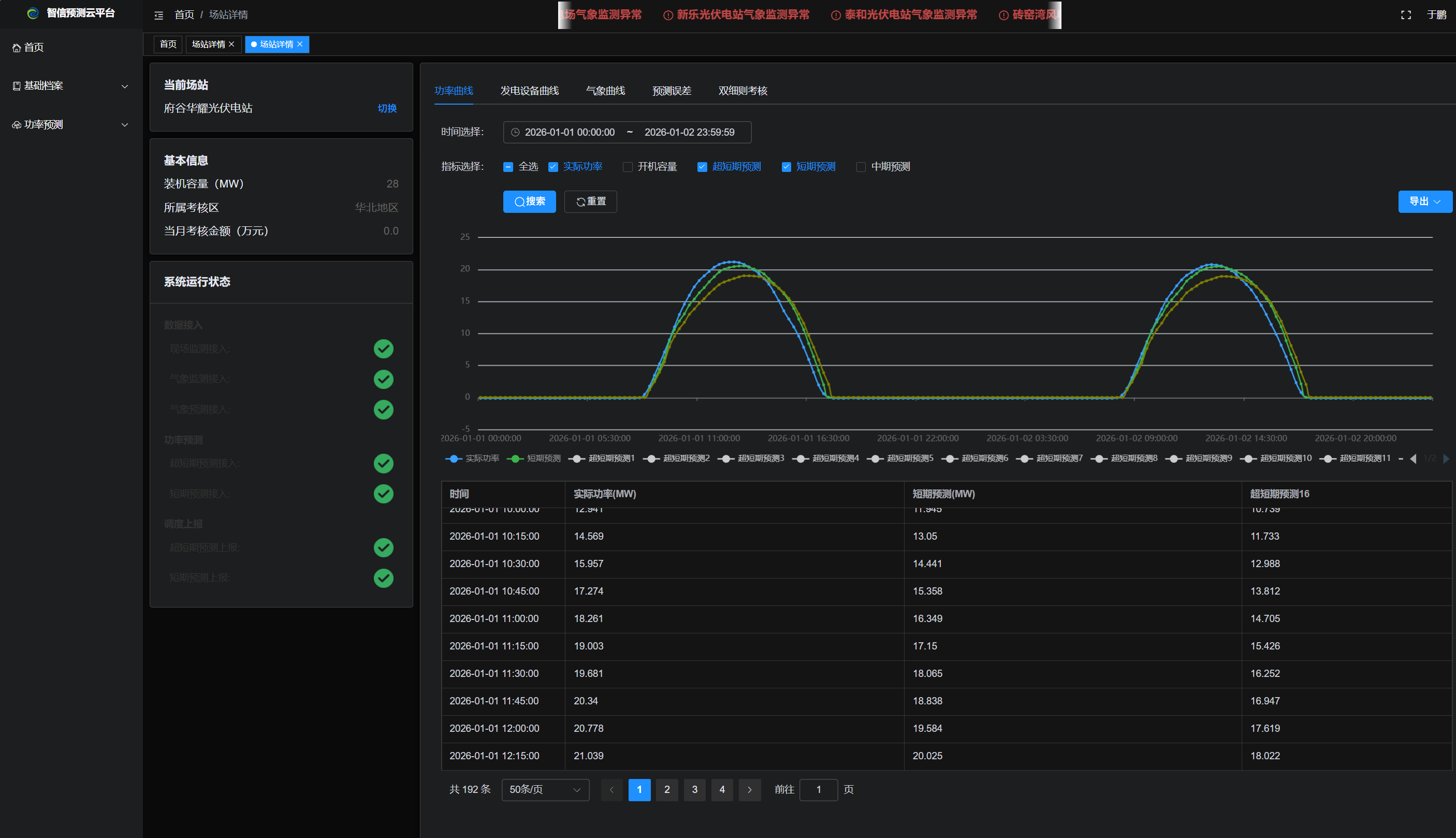This screenshot has height=838, width=1456.
Task: Open the 预测误差 tab
Action: point(672,91)
